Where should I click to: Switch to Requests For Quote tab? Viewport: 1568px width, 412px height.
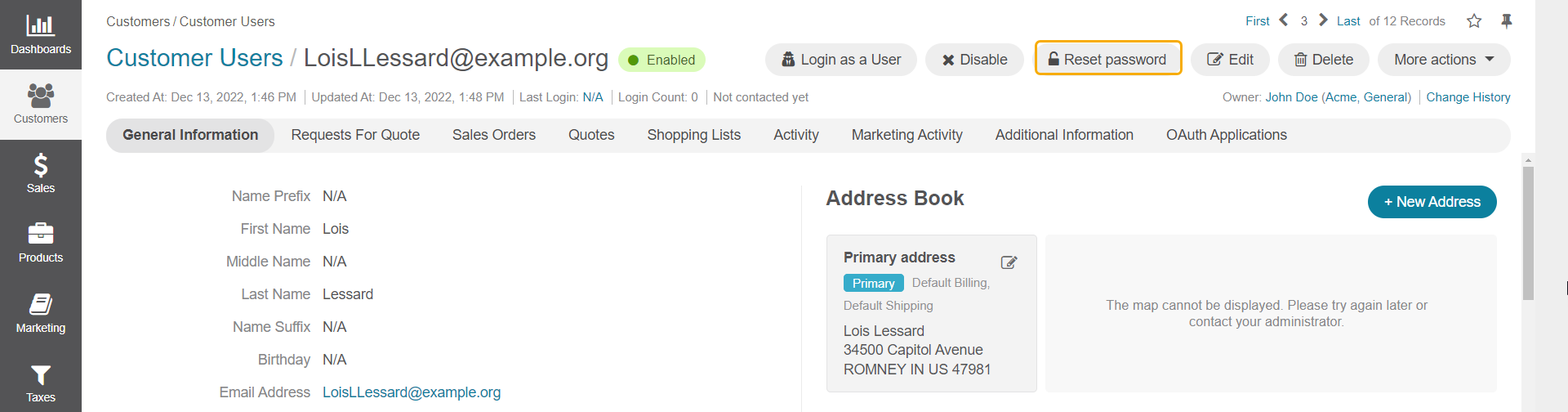pos(355,135)
